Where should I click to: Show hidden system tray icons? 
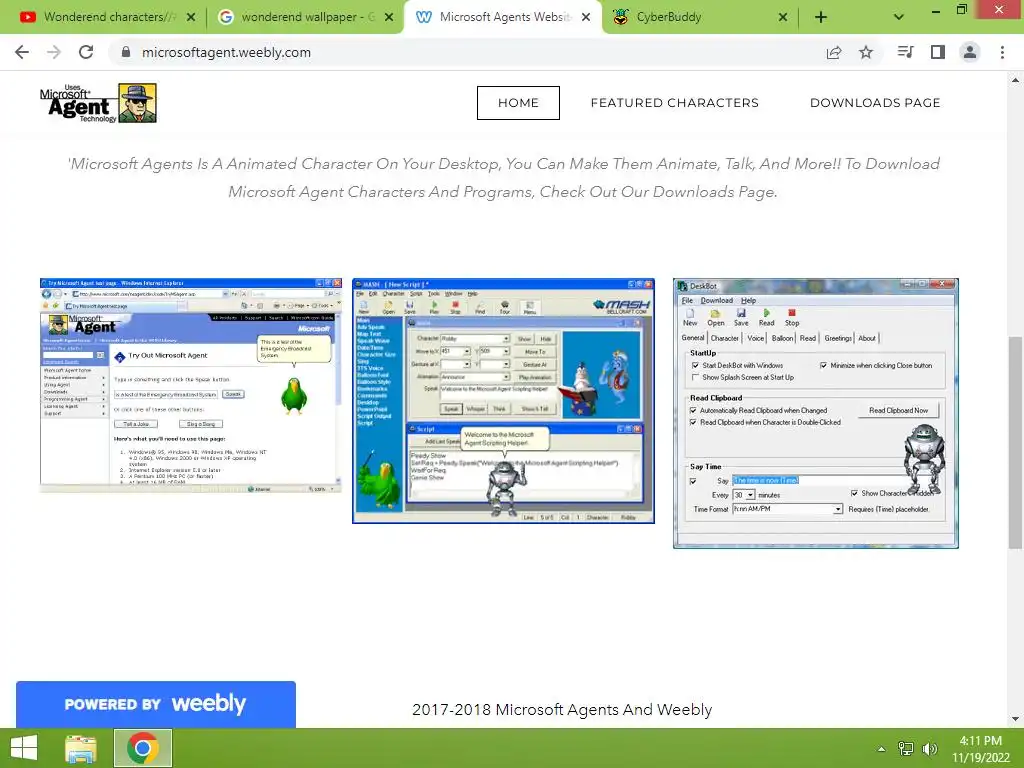click(x=882, y=749)
